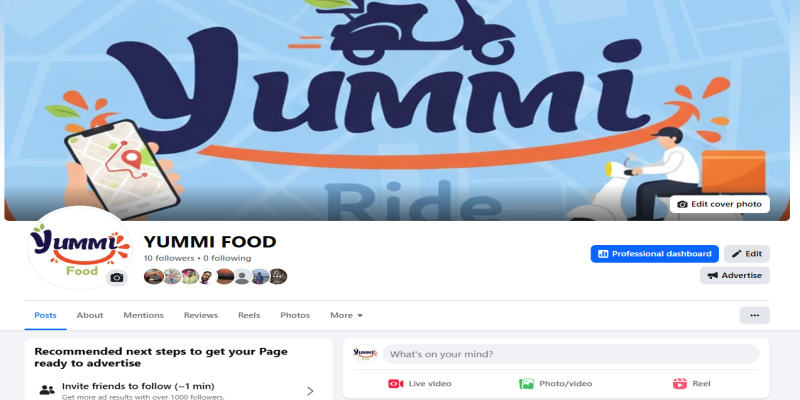Screen dimensions: 800x400
Task: Switch to the About tab
Action: coord(90,315)
